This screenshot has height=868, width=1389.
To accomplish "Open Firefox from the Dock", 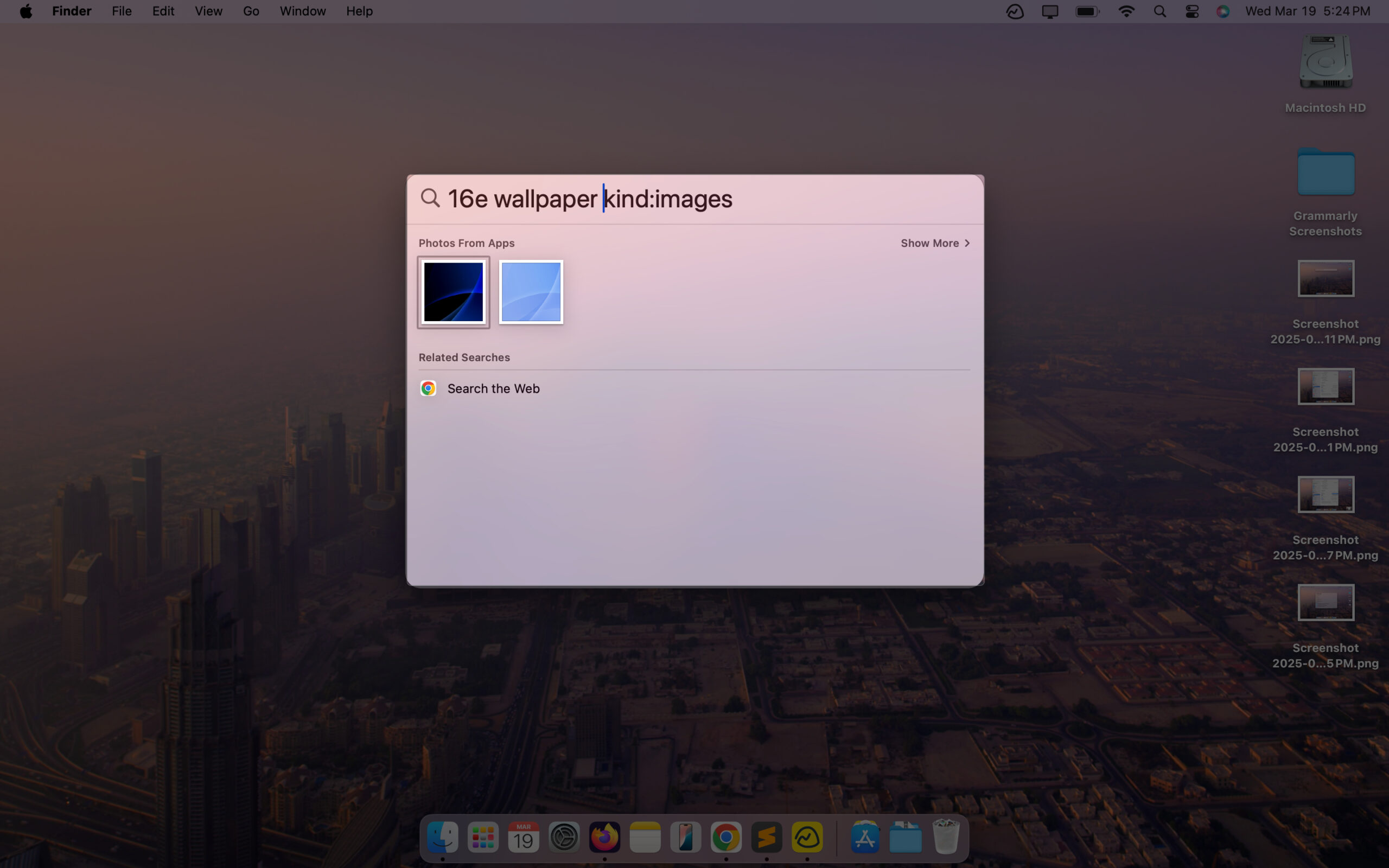I will pyautogui.click(x=604, y=838).
